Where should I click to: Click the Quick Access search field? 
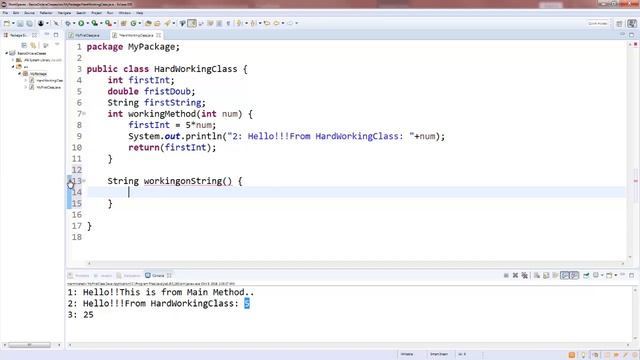[x=598, y=24]
